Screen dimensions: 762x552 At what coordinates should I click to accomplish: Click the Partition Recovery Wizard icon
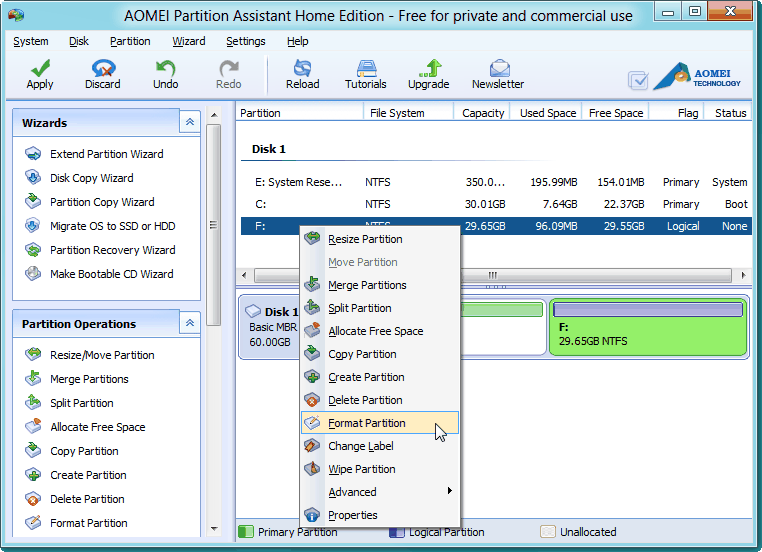point(33,250)
